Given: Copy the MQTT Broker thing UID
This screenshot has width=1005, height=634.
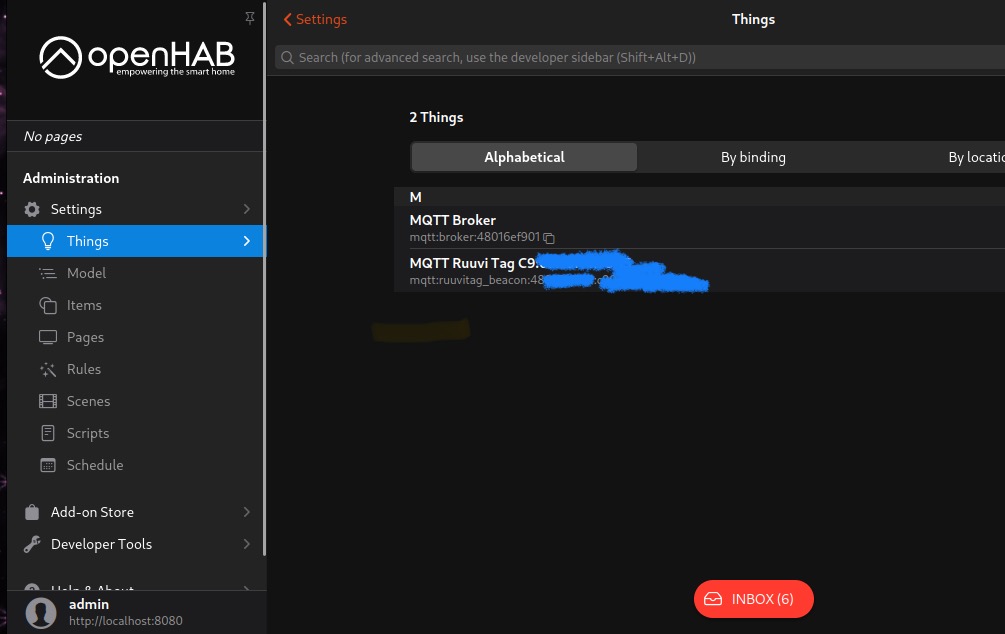Looking at the screenshot, I should click(x=548, y=238).
